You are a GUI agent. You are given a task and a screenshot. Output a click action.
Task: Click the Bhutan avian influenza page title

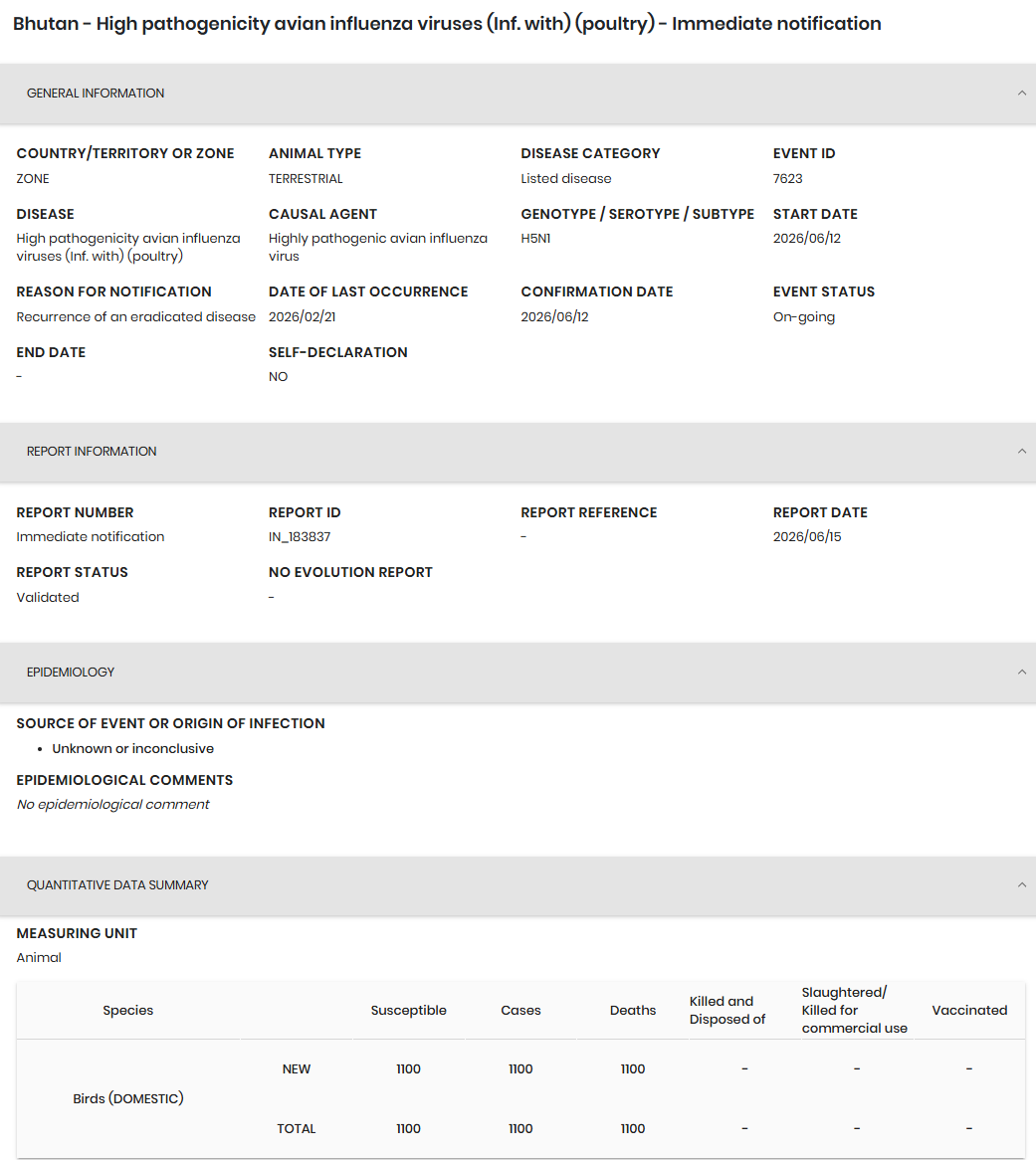coord(447,24)
